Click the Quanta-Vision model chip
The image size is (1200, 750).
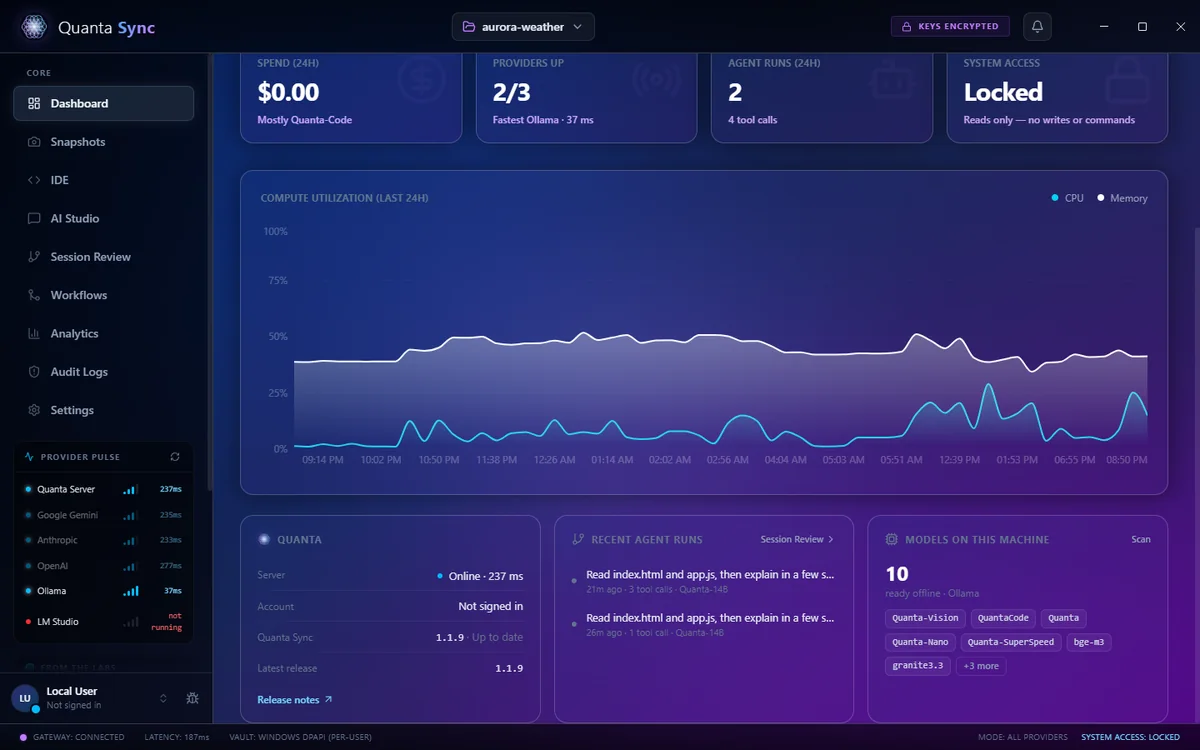926,618
